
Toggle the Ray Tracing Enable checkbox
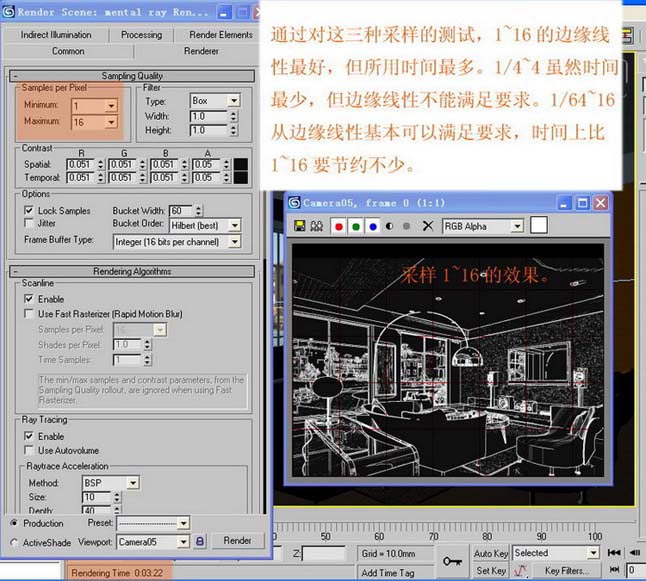coord(29,436)
